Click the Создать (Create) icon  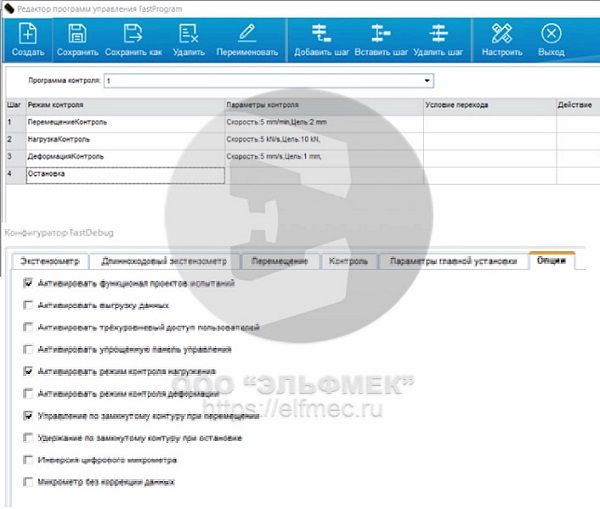[x=28, y=33]
